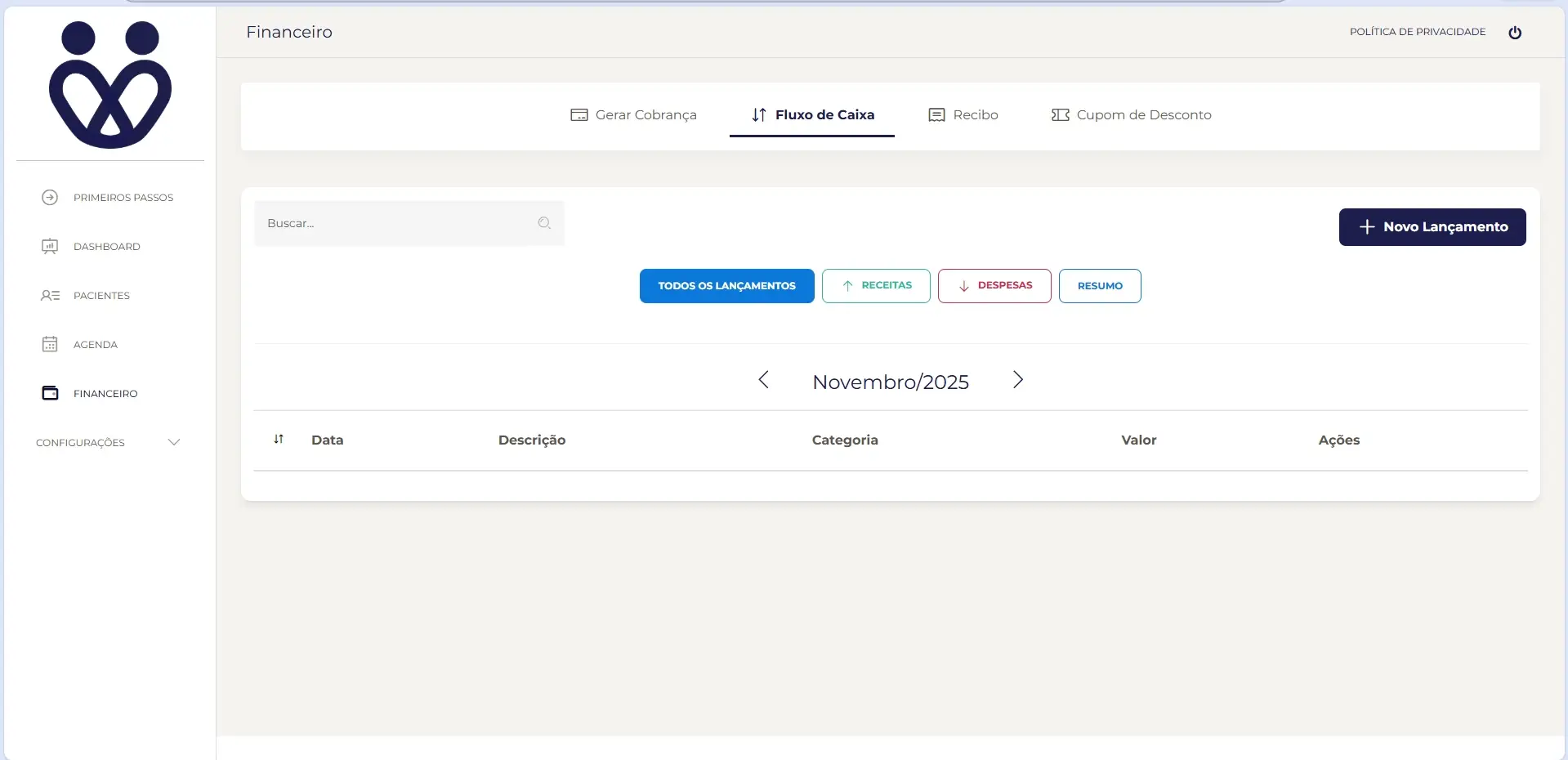Click the power logout icon
Image resolution: width=1568 pixels, height=760 pixels.
(x=1514, y=33)
